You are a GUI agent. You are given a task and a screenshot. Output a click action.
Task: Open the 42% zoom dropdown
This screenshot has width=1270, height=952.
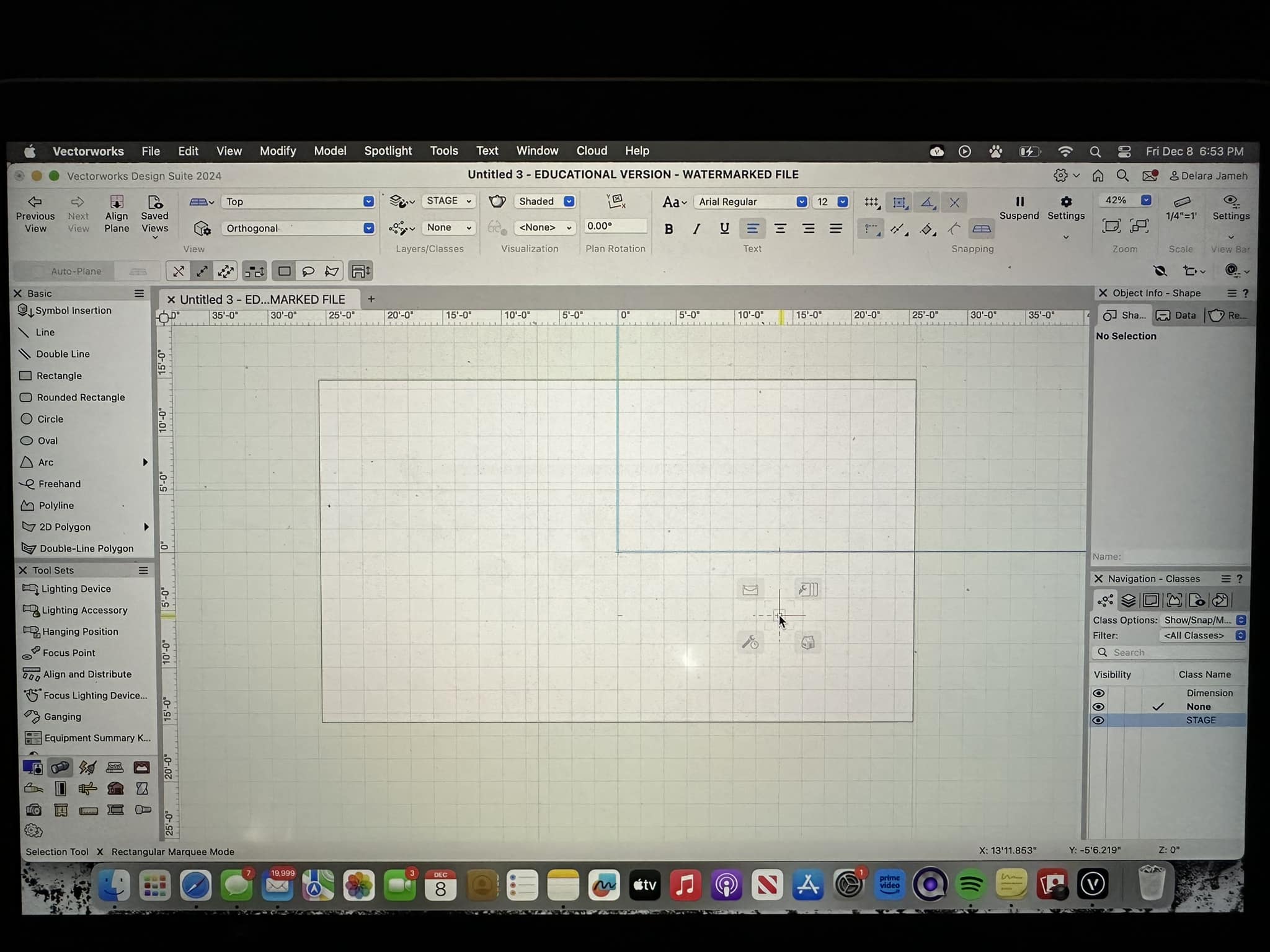[x=1125, y=200]
